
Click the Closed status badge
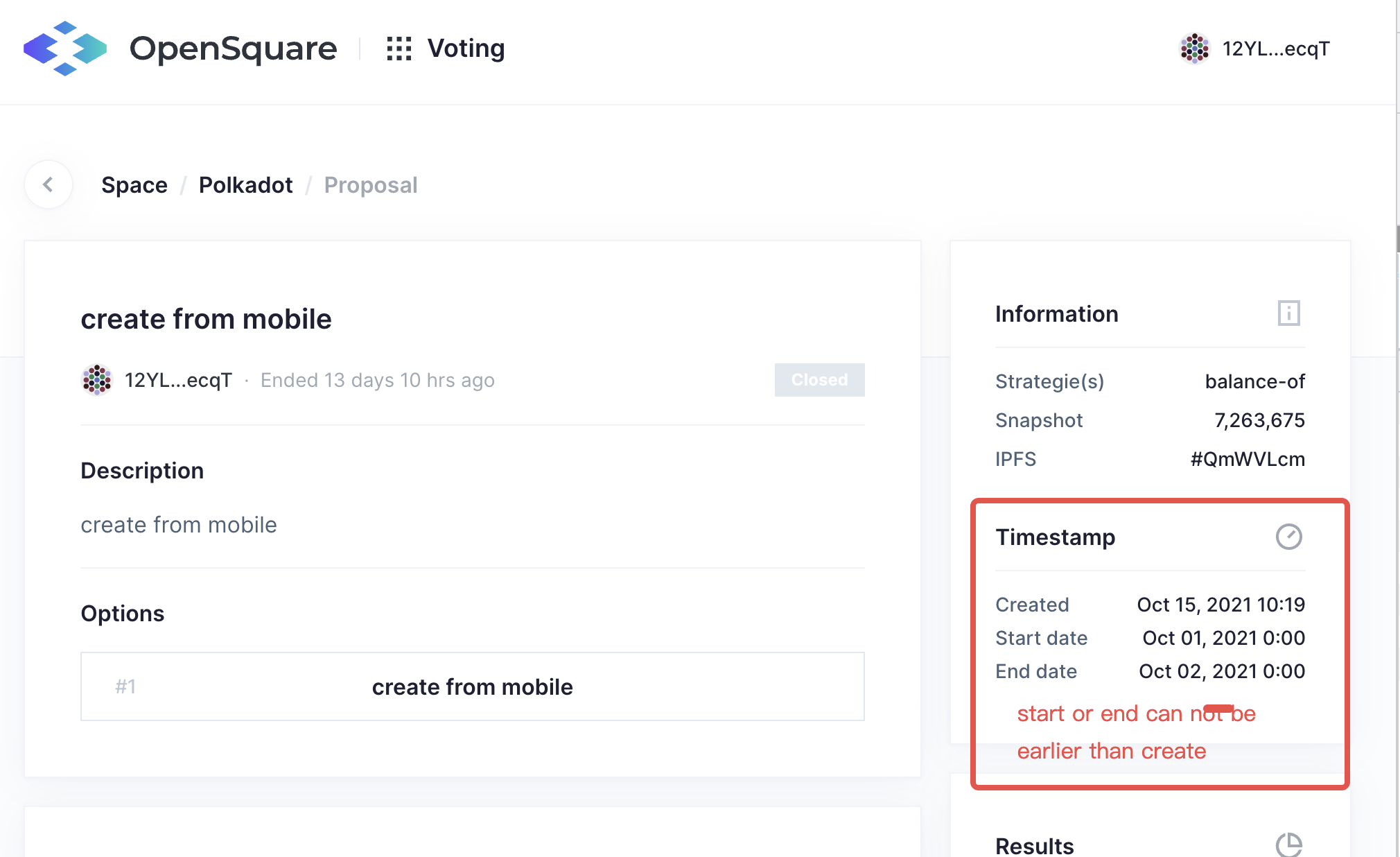click(819, 380)
